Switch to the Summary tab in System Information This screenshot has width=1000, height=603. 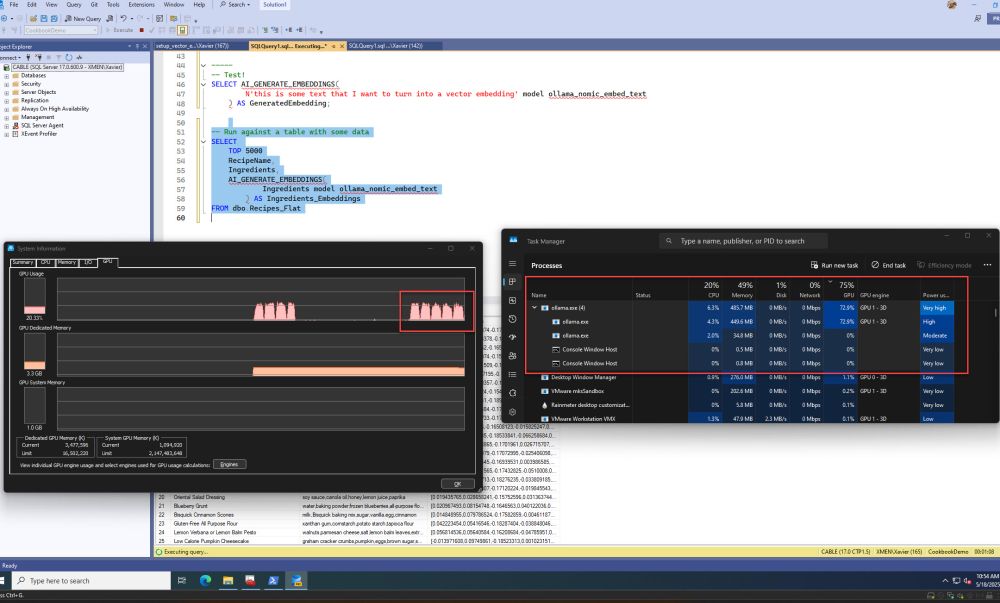(x=22, y=262)
